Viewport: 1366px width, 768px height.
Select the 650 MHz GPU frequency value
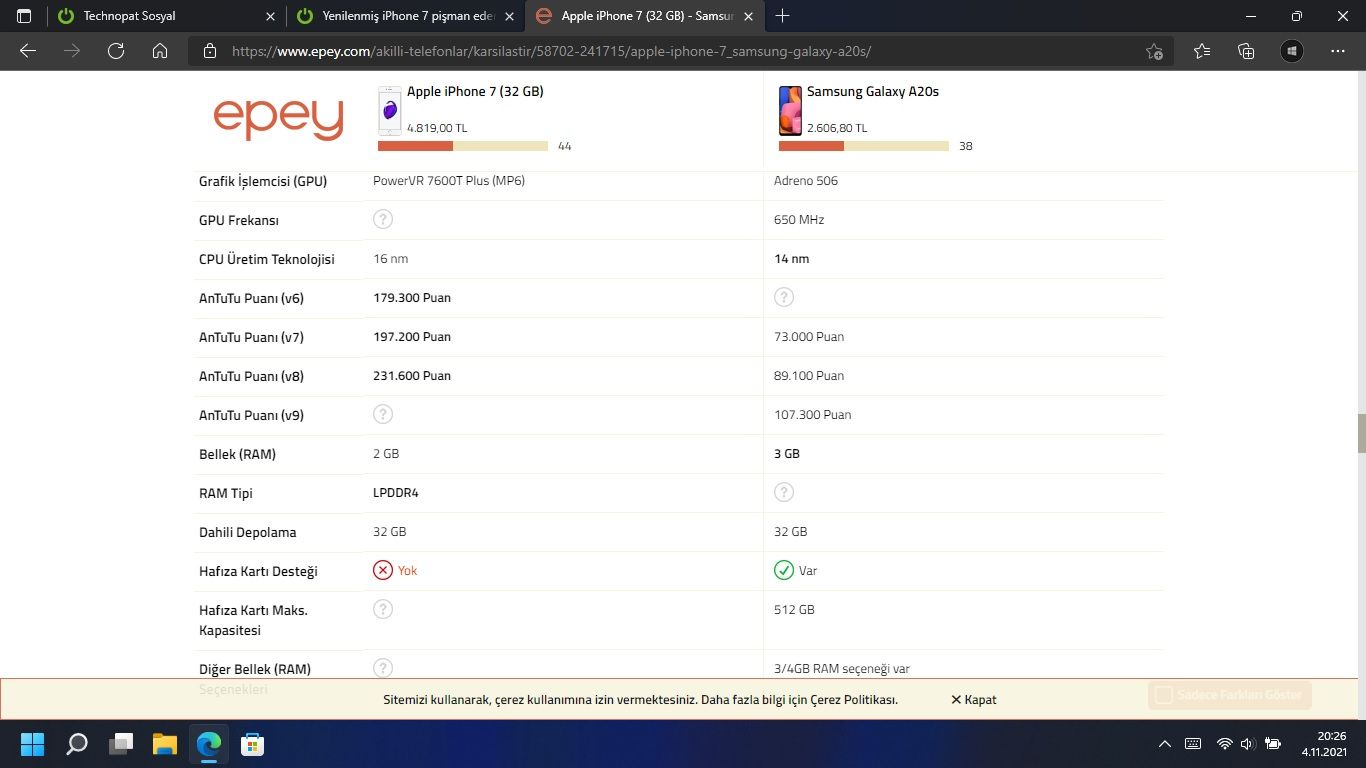click(799, 220)
